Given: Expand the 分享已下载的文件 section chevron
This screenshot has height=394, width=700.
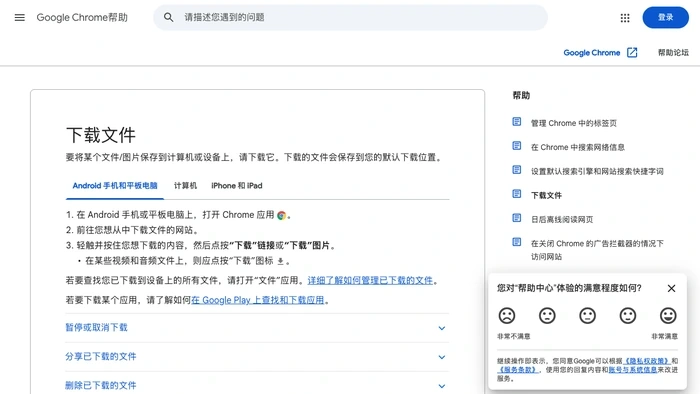Looking at the screenshot, I should 442,357.
